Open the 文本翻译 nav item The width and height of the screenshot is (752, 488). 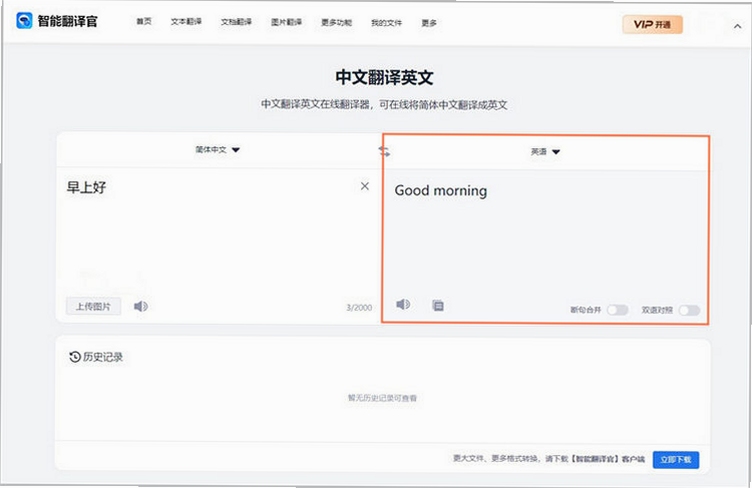tap(186, 22)
